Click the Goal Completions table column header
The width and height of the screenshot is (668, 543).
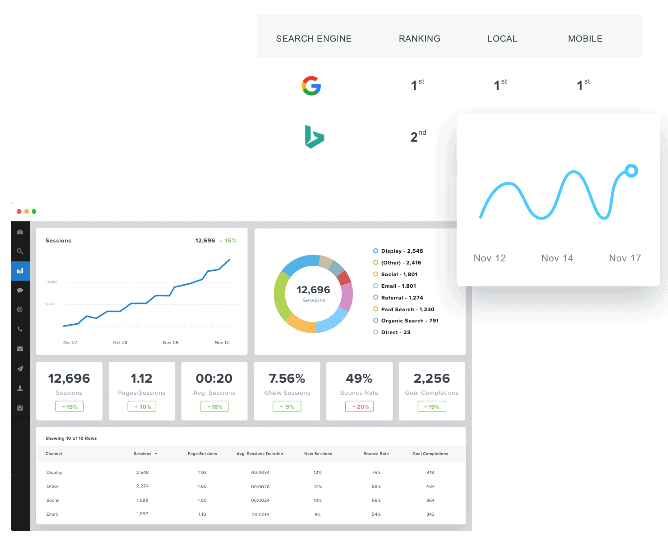click(430, 454)
